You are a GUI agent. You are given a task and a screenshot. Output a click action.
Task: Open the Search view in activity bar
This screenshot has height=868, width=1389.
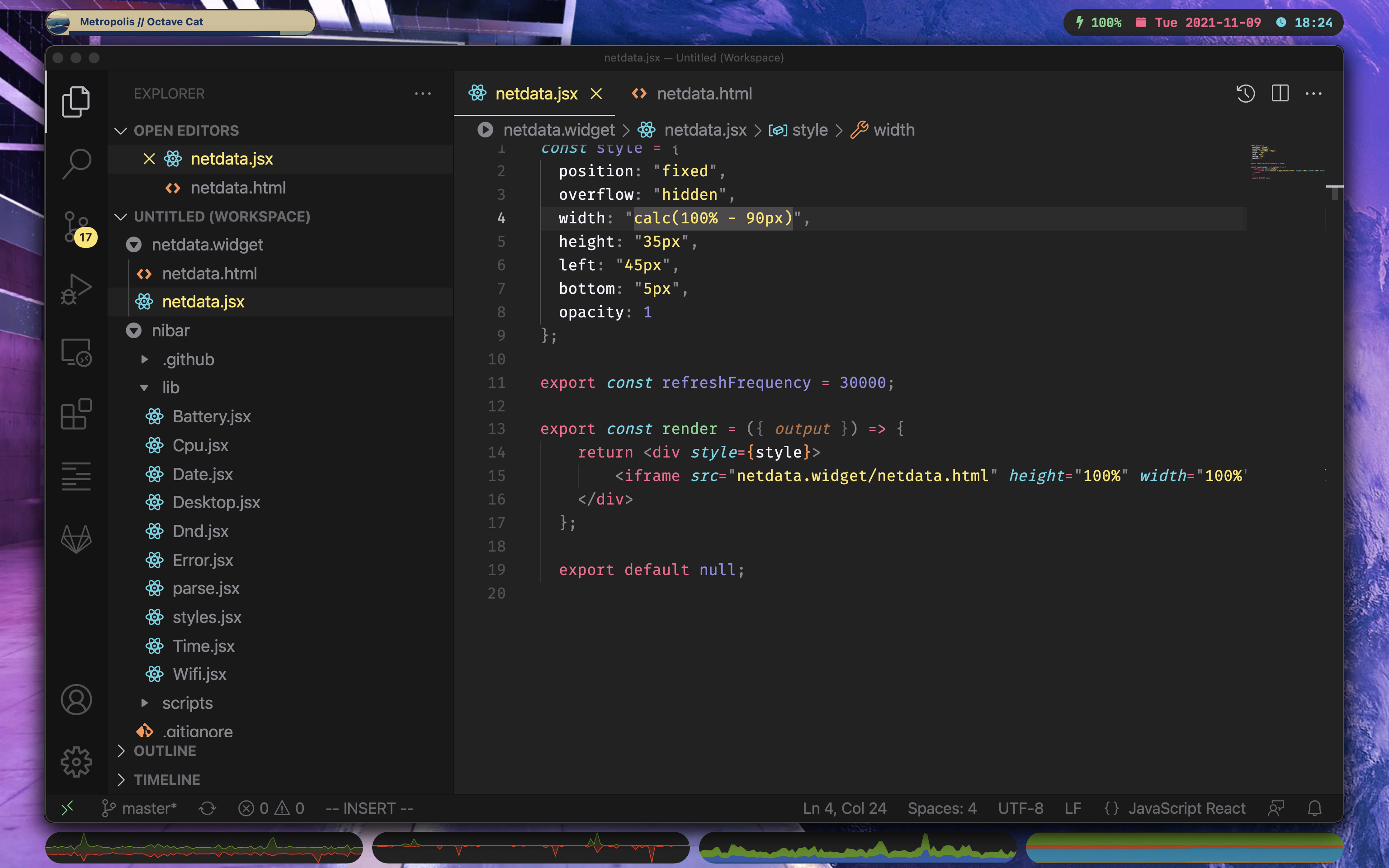76,164
